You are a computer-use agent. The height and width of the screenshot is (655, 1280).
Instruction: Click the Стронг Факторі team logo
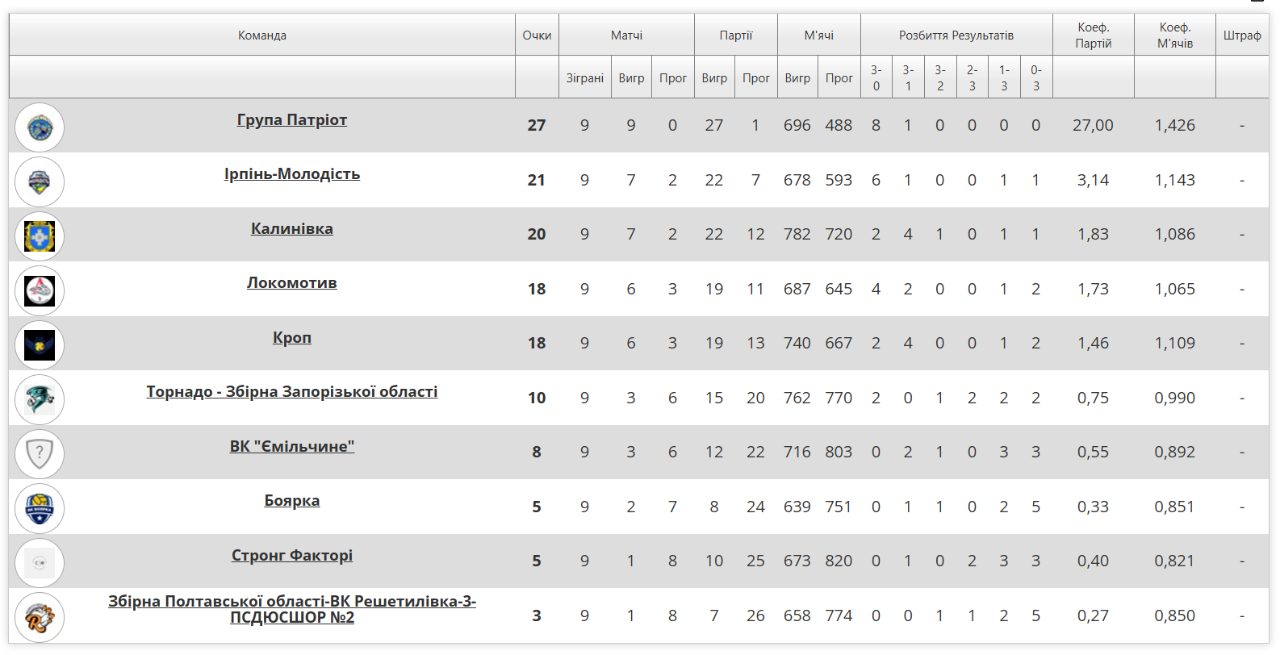(x=40, y=563)
